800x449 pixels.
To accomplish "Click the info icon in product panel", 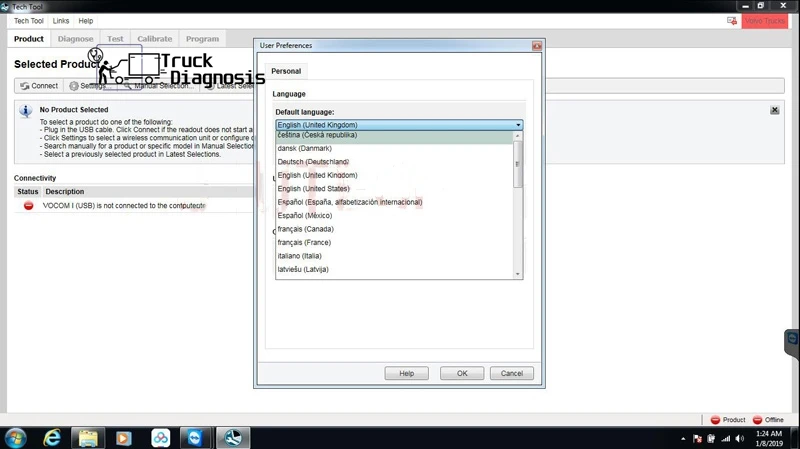I will (x=26, y=111).
